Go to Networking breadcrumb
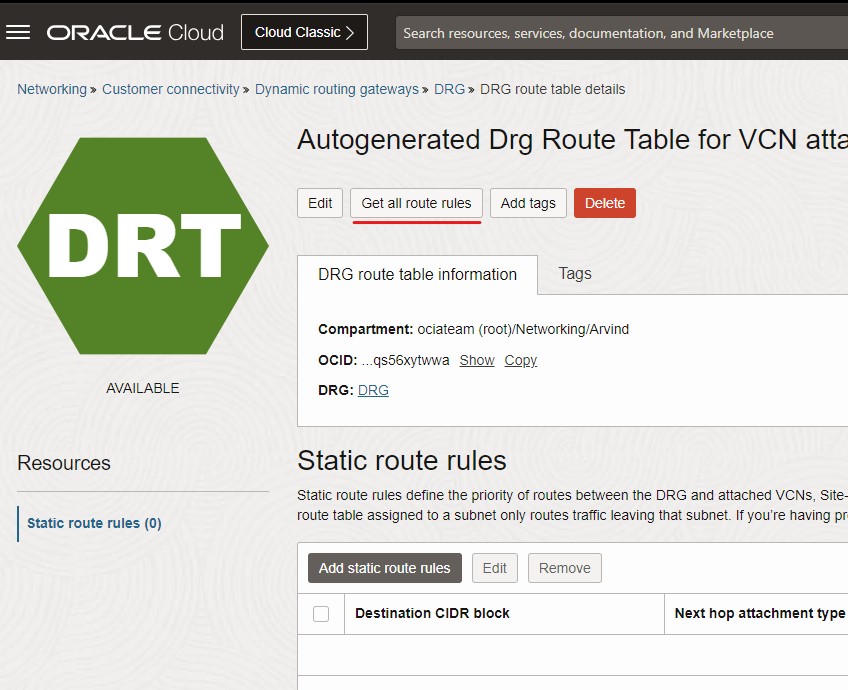The width and height of the screenshot is (848, 690). tap(52, 89)
